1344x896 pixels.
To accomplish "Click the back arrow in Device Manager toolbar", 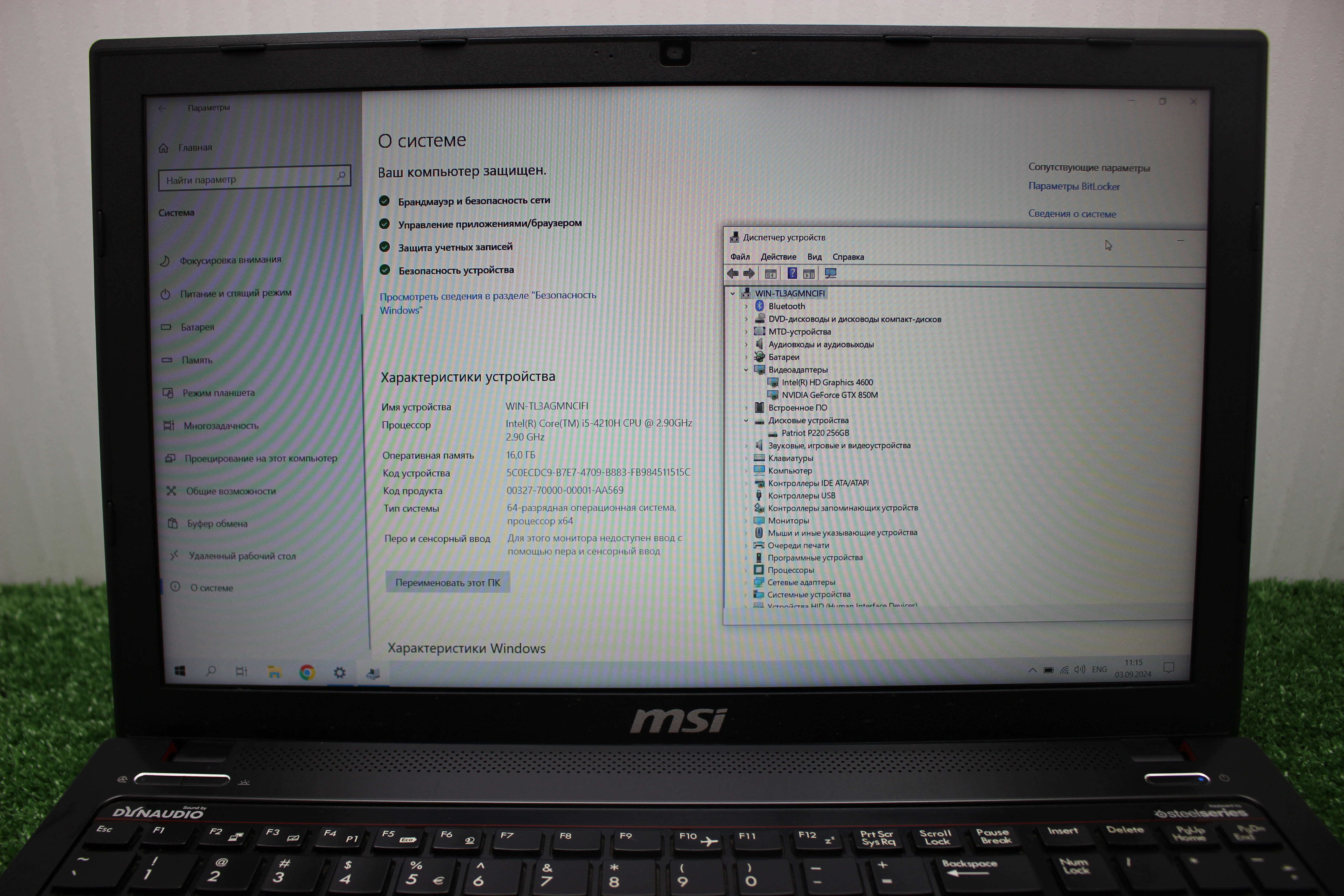I will coord(733,274).
